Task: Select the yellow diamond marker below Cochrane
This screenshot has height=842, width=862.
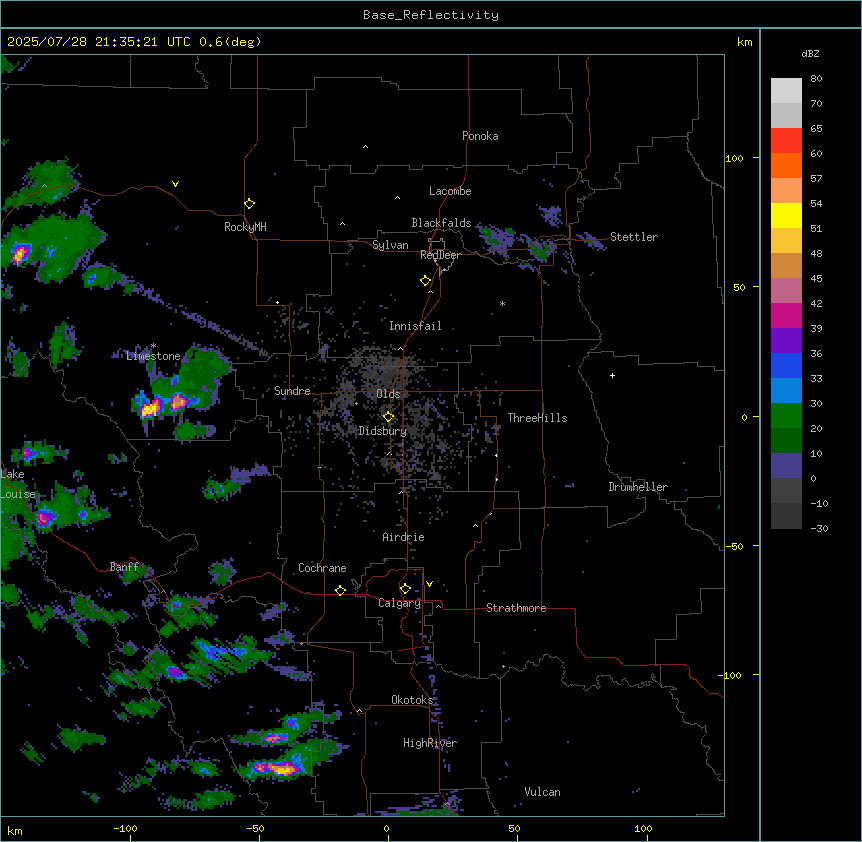Action: pyautogui.click(x=340, y=590)
